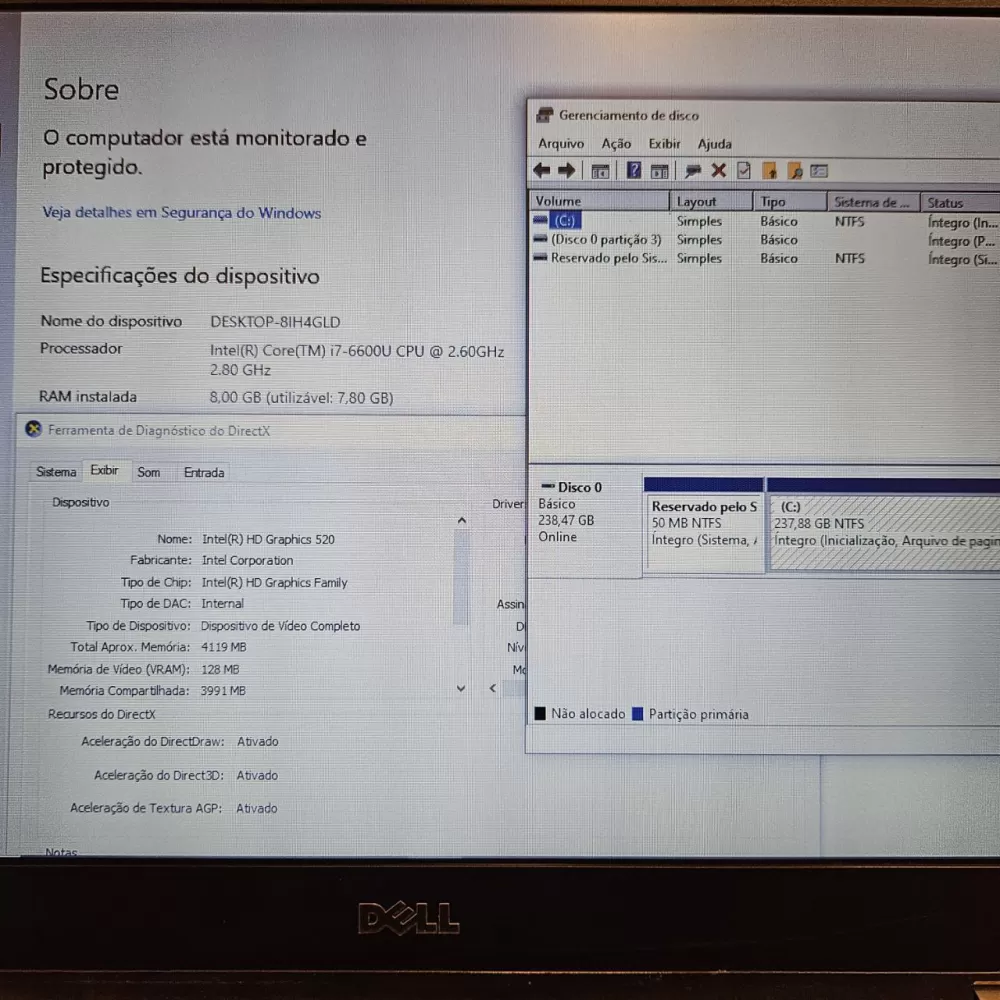Click the 8,00 GB RAM instalada value
Screen dimensions: 1000x1000
pyautogui.click(x=301, y=397)
